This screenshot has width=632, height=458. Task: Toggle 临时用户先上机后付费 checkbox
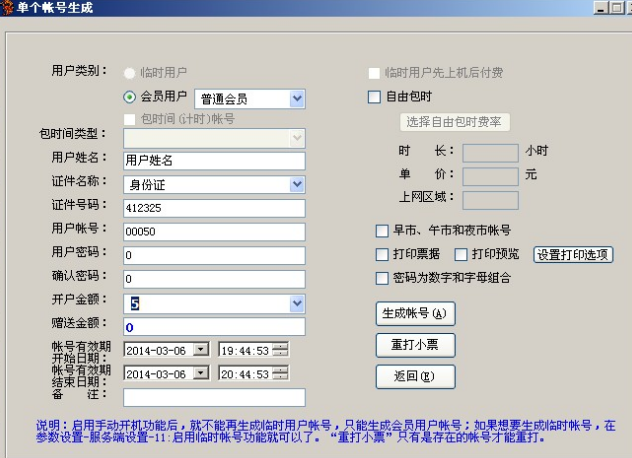[x=374, y=73]
